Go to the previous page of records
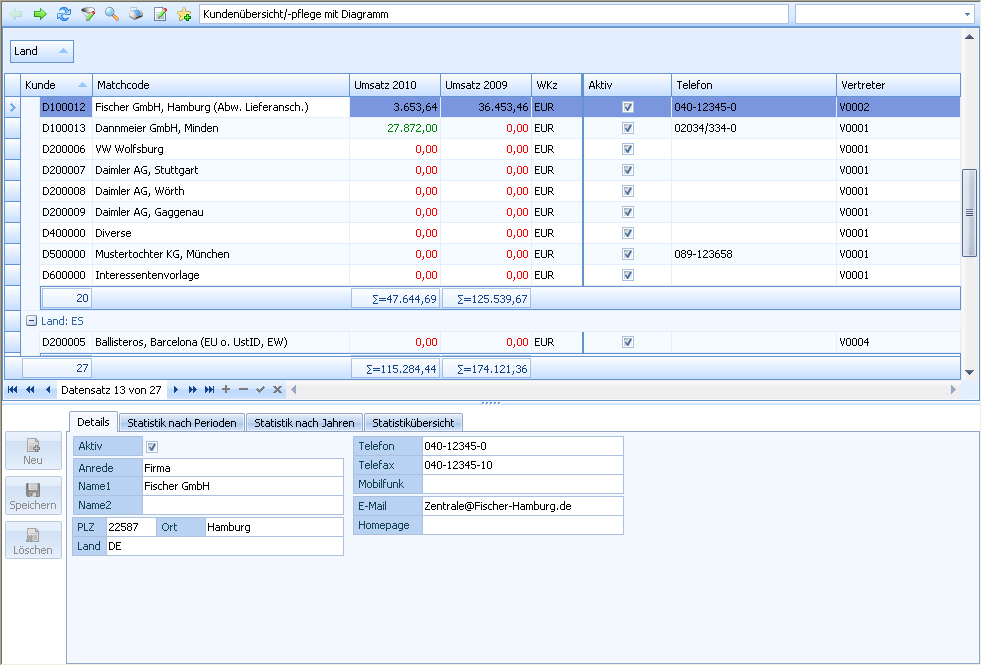The image size is (982, 666). tap(30, 390)
